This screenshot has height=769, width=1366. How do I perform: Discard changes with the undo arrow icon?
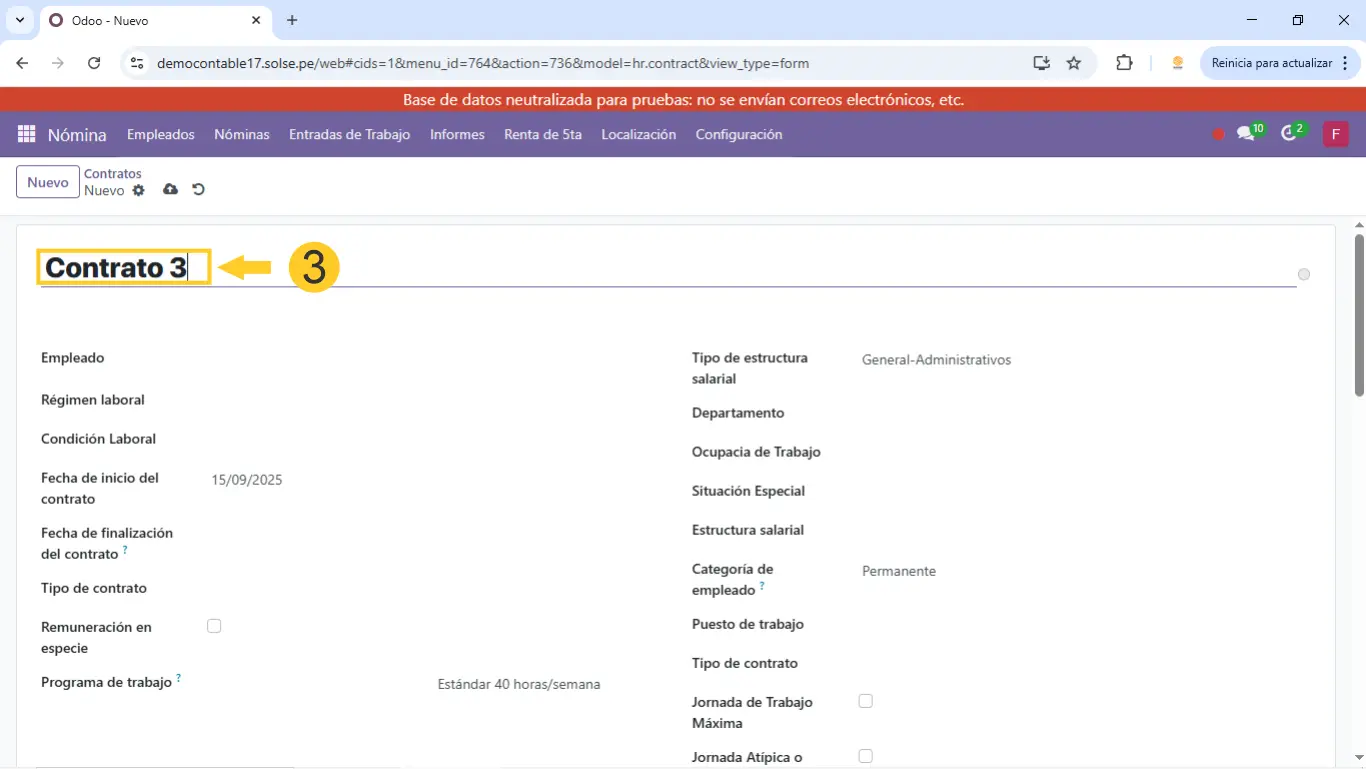[198, 190]
